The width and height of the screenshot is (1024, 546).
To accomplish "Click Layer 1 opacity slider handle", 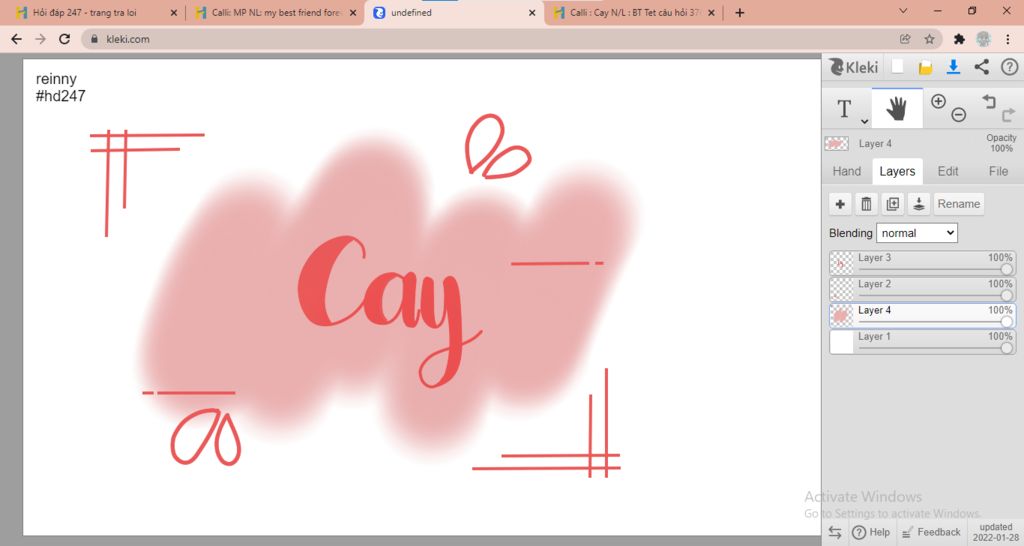I will tap(1006, 348).
